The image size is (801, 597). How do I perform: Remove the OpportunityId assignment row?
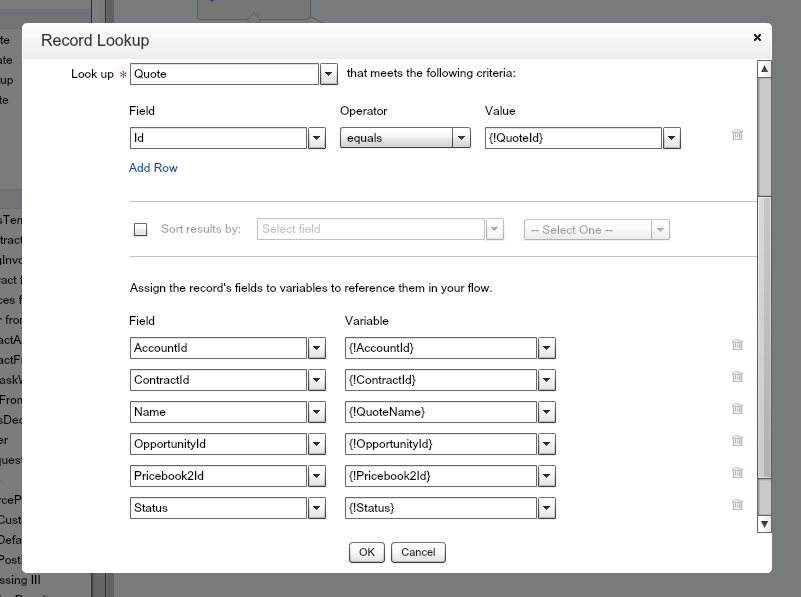pyautogui.click(x=737, y=441)
